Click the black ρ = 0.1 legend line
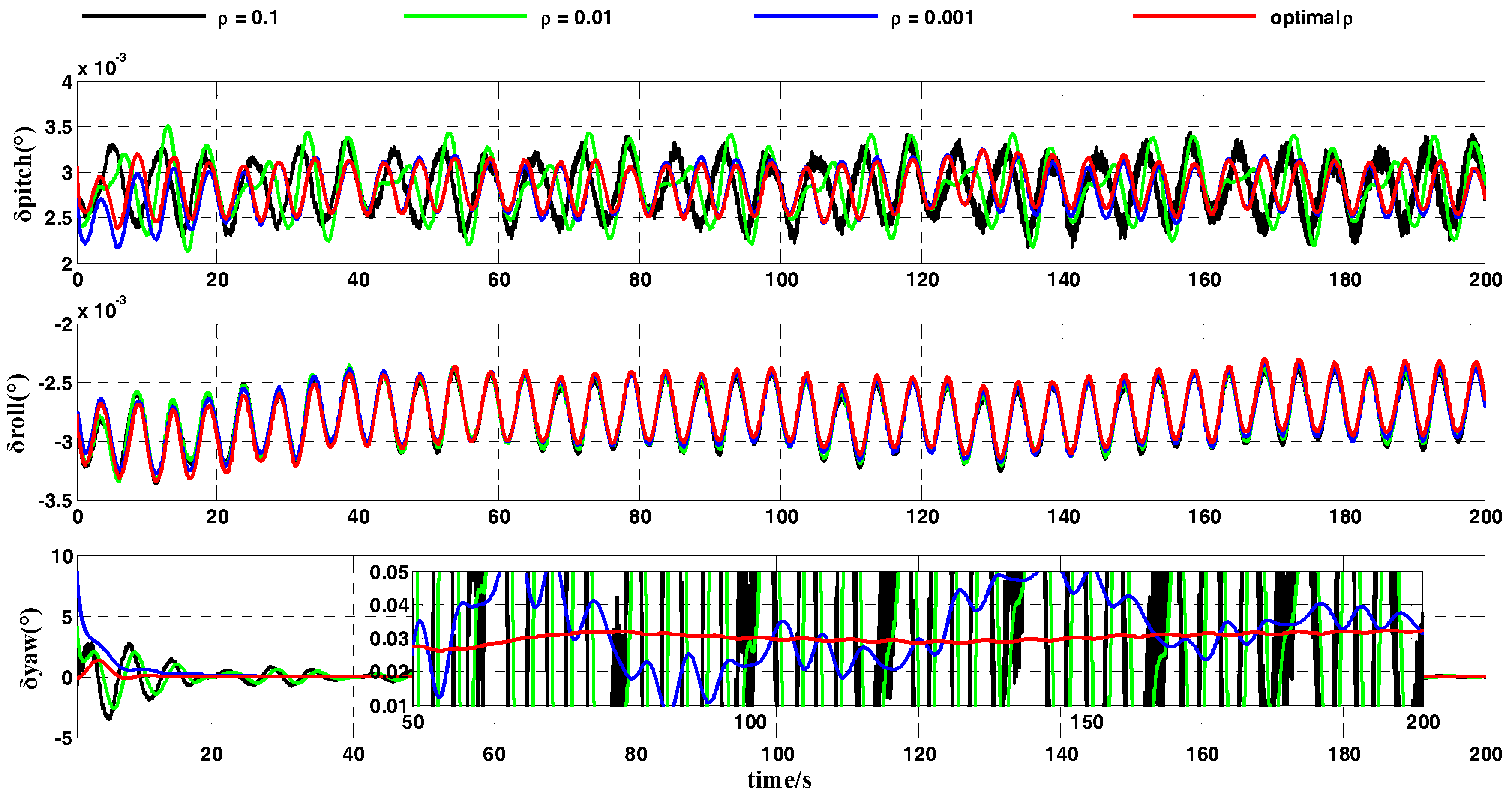 tap(143, 16)
